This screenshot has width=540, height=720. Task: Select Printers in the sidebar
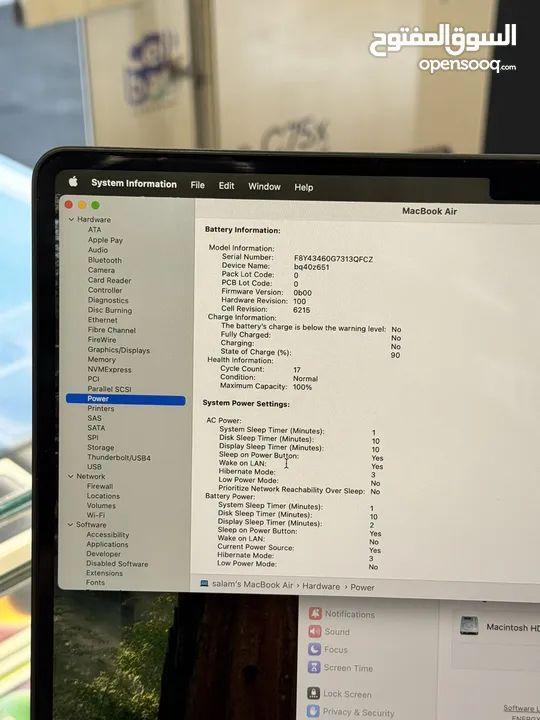101,408
